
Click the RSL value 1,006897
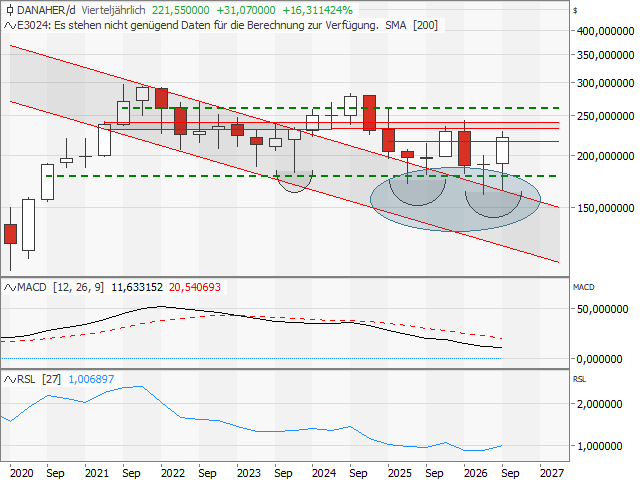[91, 379]
